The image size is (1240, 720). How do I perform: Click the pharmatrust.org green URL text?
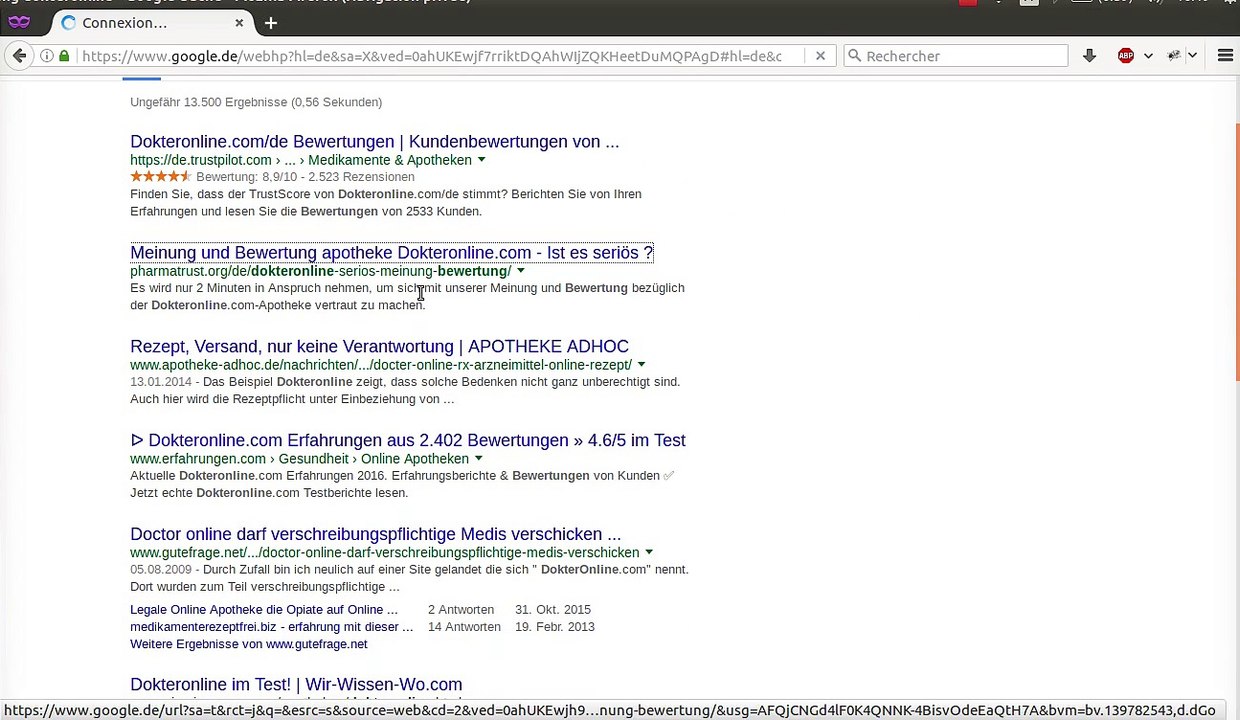pos(320,271)
